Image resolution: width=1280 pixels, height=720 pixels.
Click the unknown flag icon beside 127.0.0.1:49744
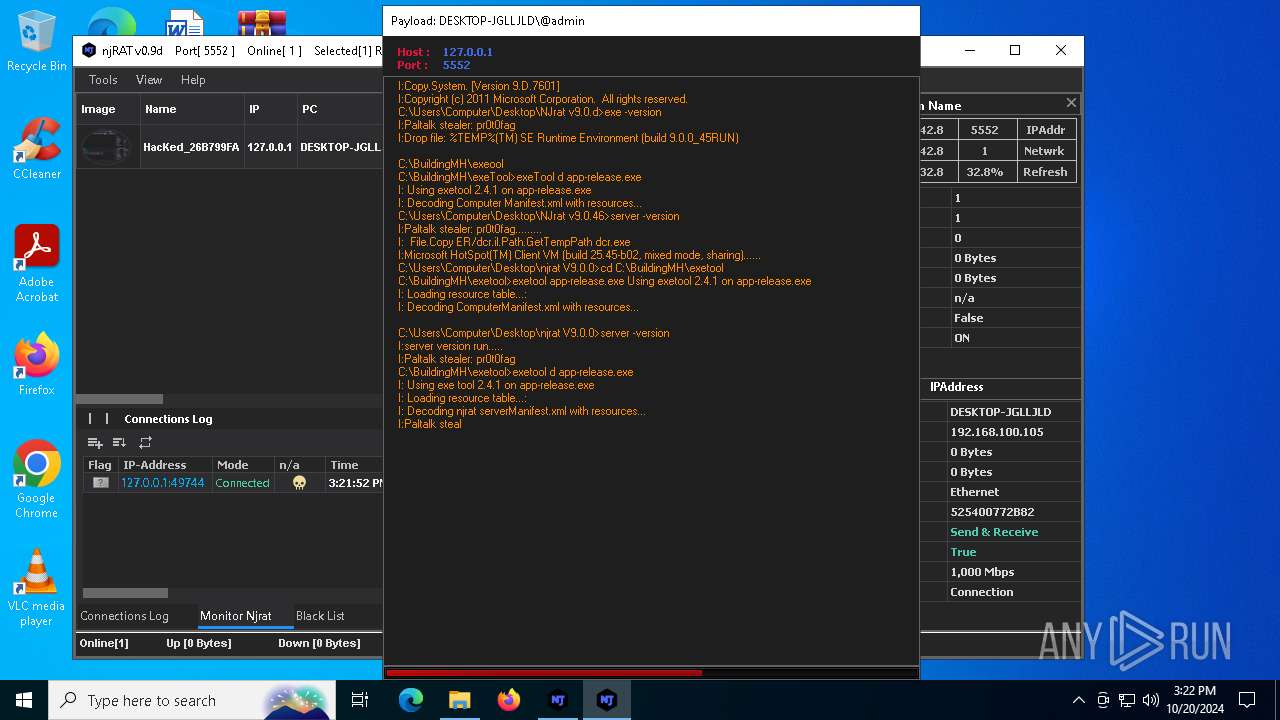coord(100,483)
